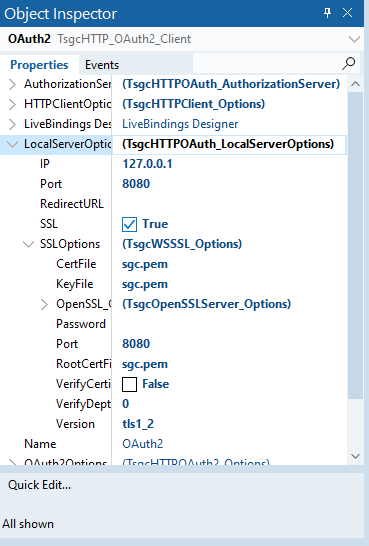Image resolution: width=369 pixels, height=546 pixels.
Task: Click the IP value 127.0.0.1 field
Action: [x=229, y=164]
